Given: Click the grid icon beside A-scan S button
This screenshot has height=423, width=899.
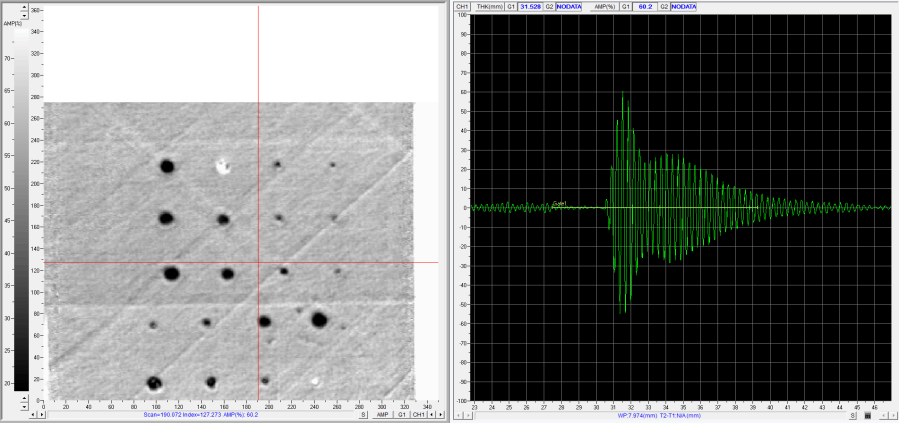Looking at the screenshot, I should tap(866, 414).
